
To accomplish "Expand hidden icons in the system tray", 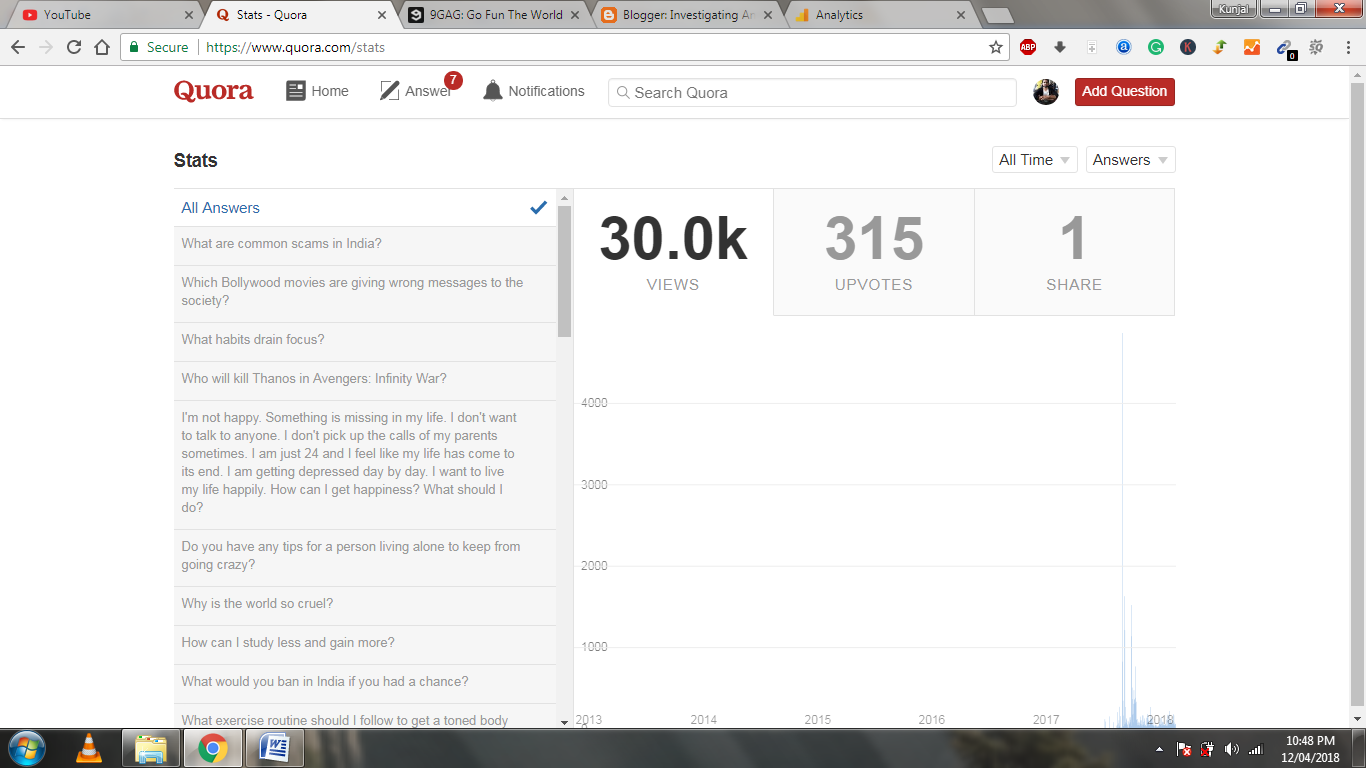I will pyautogui.click(x=1161, y=749).
